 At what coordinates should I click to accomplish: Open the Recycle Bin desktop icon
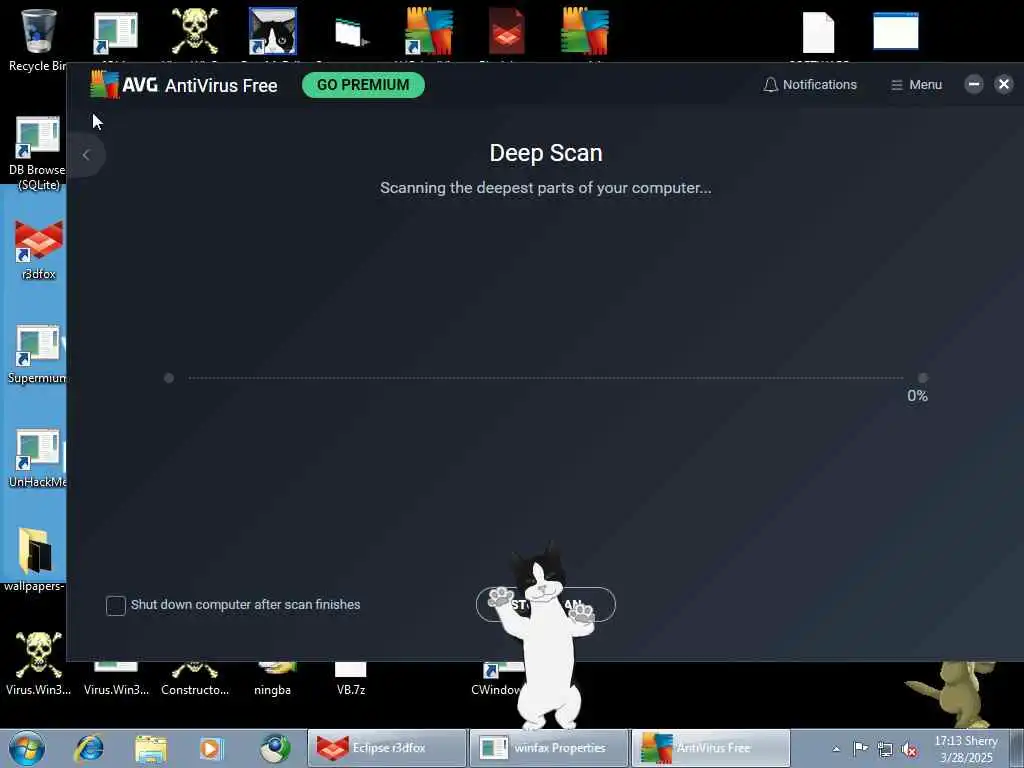pyautogui.click(x=37, y=39)
